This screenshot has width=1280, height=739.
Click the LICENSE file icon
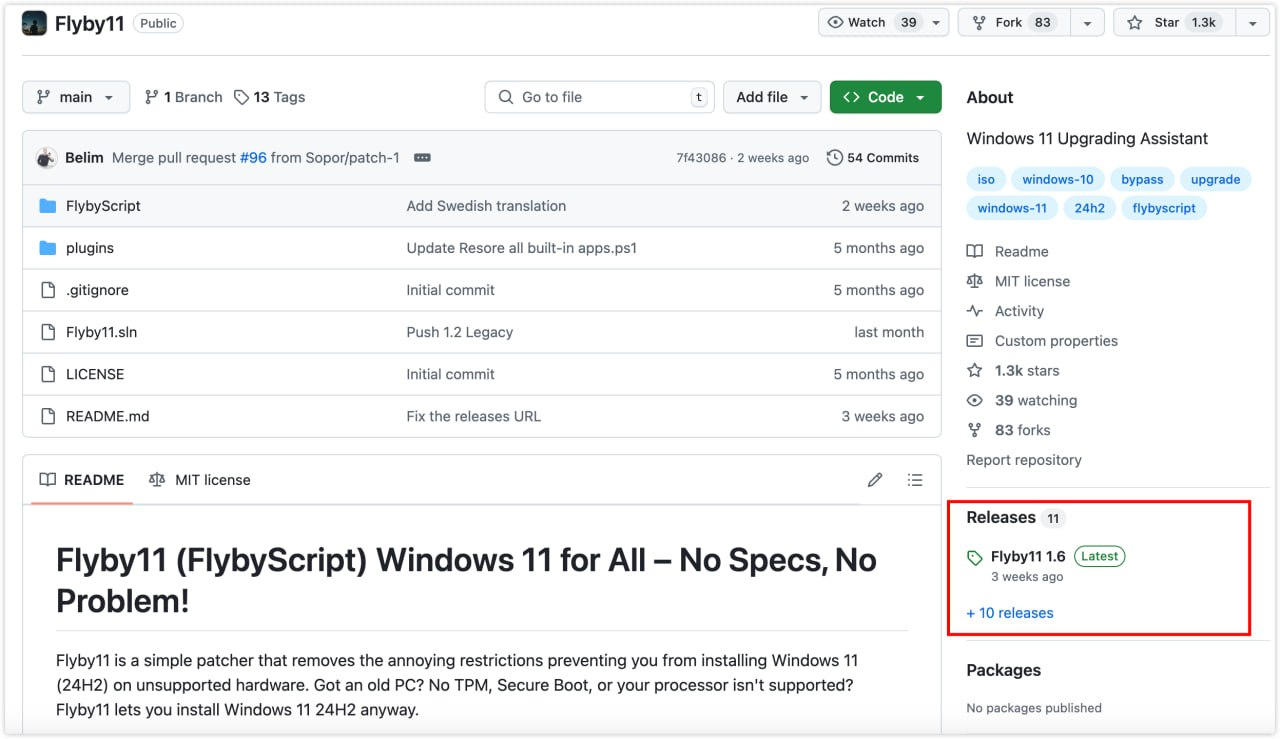click(47, 374)
